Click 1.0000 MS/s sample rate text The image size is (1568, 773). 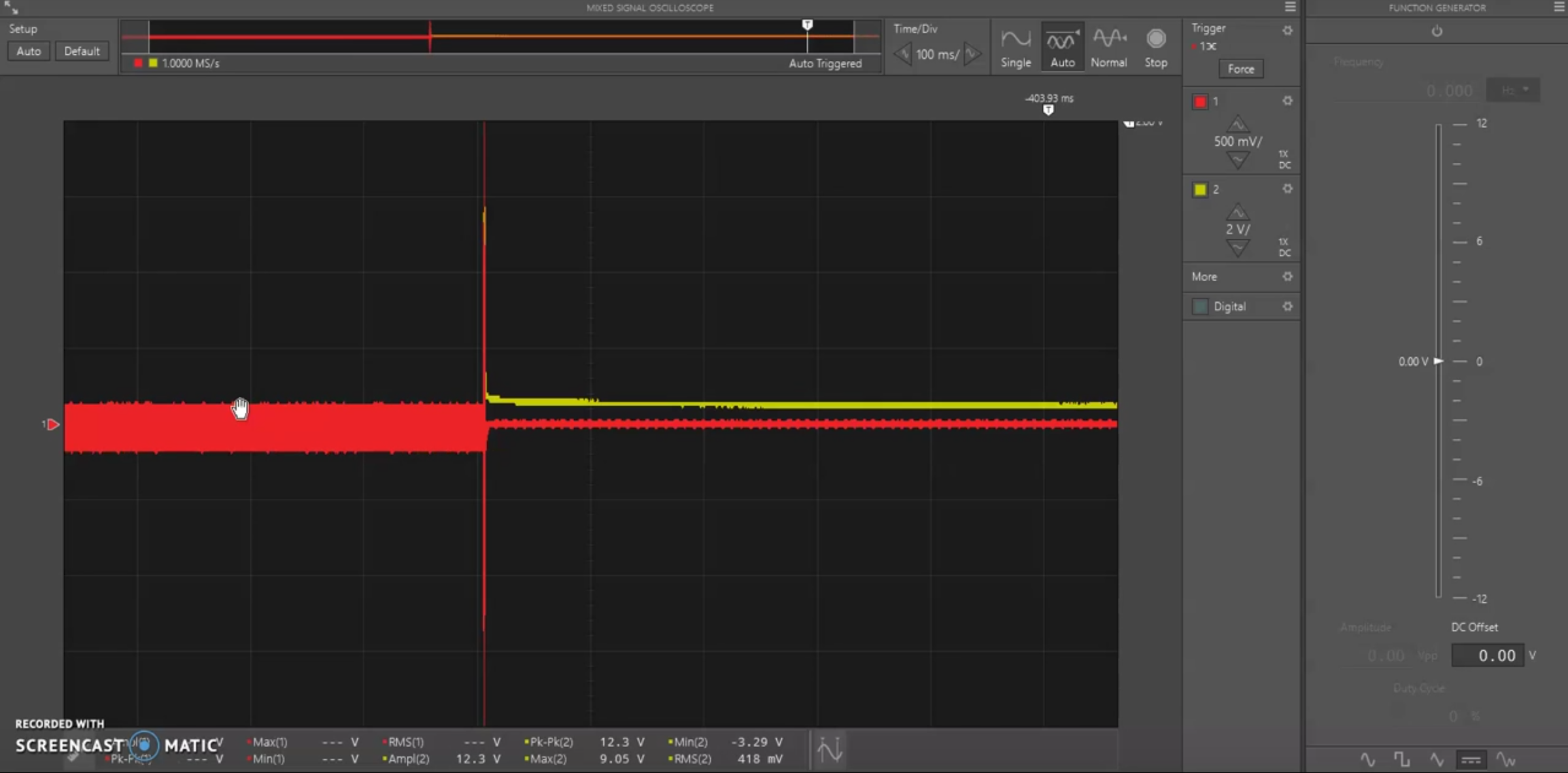[x=190, y=63]
